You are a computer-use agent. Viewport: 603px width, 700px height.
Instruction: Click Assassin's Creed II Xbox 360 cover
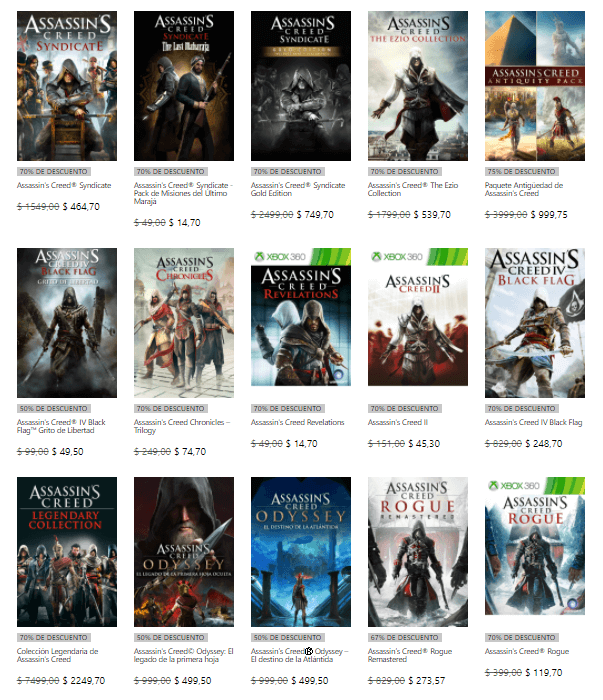point(418,323)
